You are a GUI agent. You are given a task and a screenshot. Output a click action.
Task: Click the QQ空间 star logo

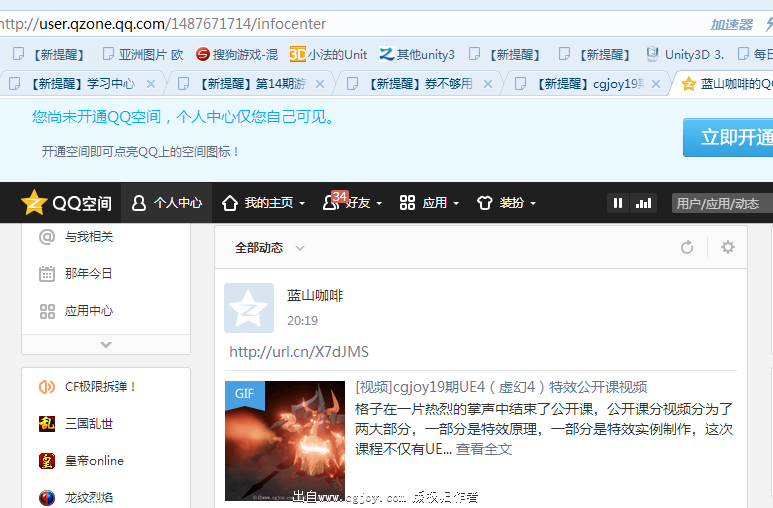click(34, 202)
